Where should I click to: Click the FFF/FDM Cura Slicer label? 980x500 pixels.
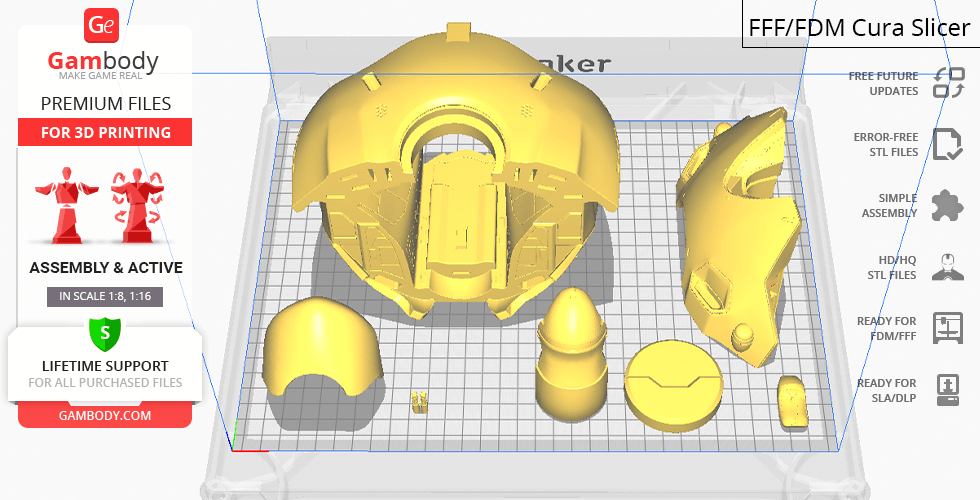pos(859,28)
